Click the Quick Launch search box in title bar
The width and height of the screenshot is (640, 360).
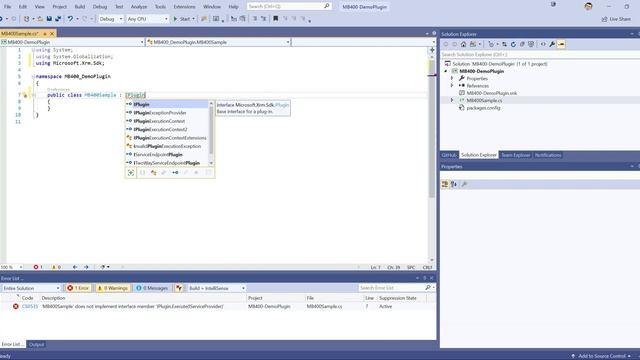[289, 7]
